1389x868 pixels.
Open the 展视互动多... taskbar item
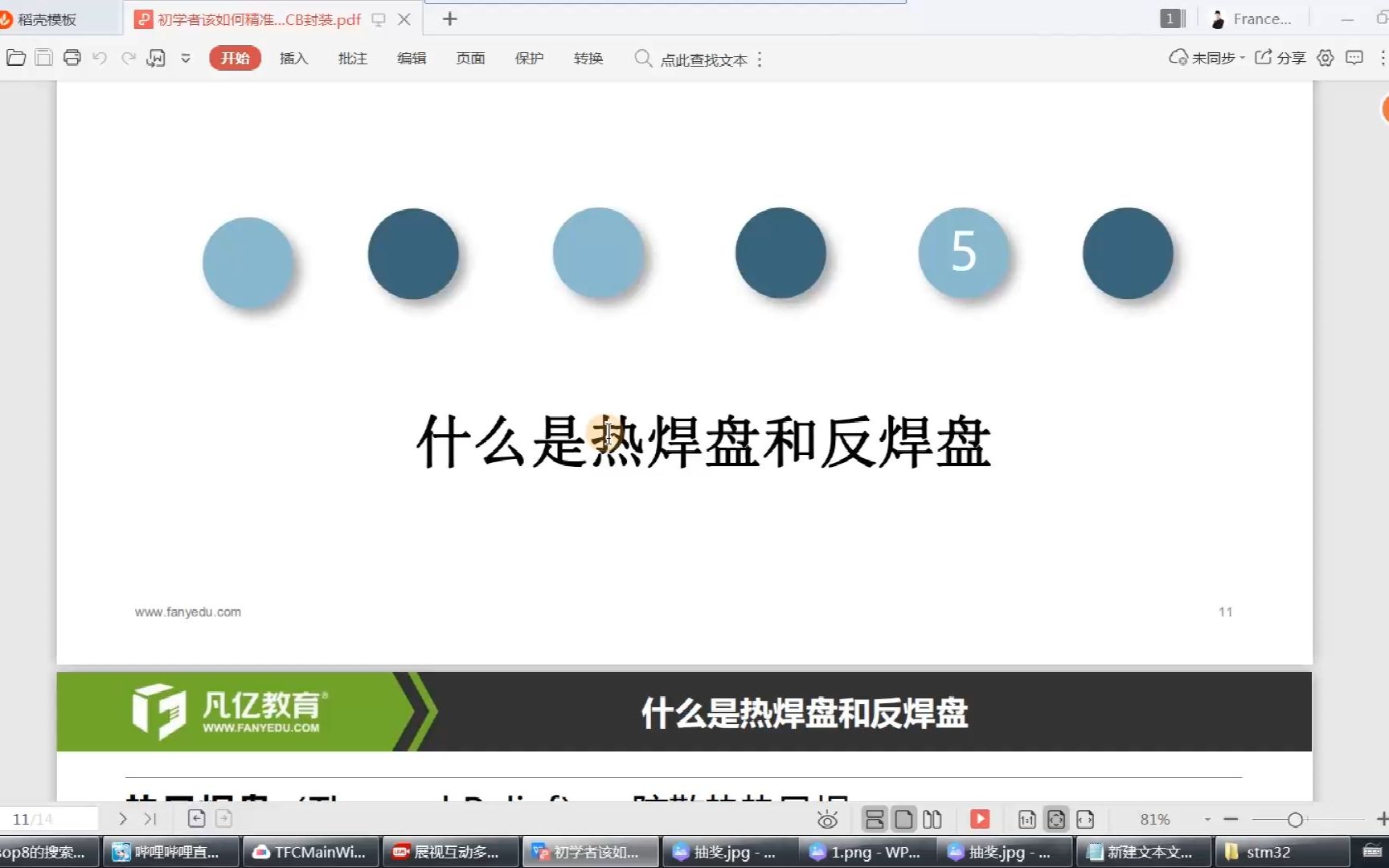(x=450, y=852)
